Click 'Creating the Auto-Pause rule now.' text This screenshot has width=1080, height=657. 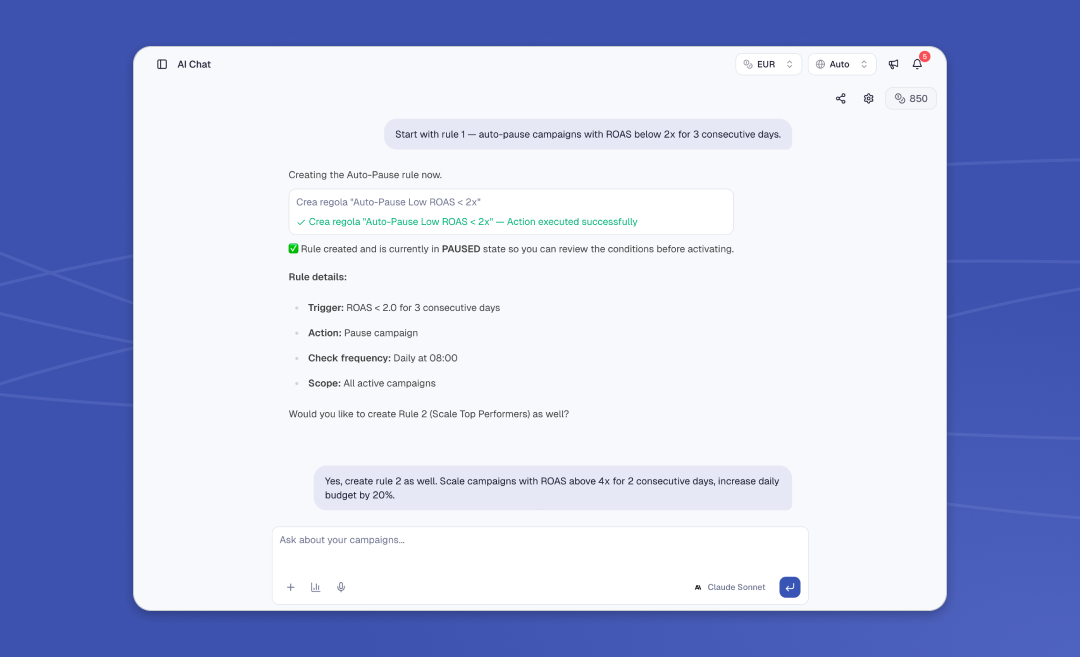[x=365, y=175]
